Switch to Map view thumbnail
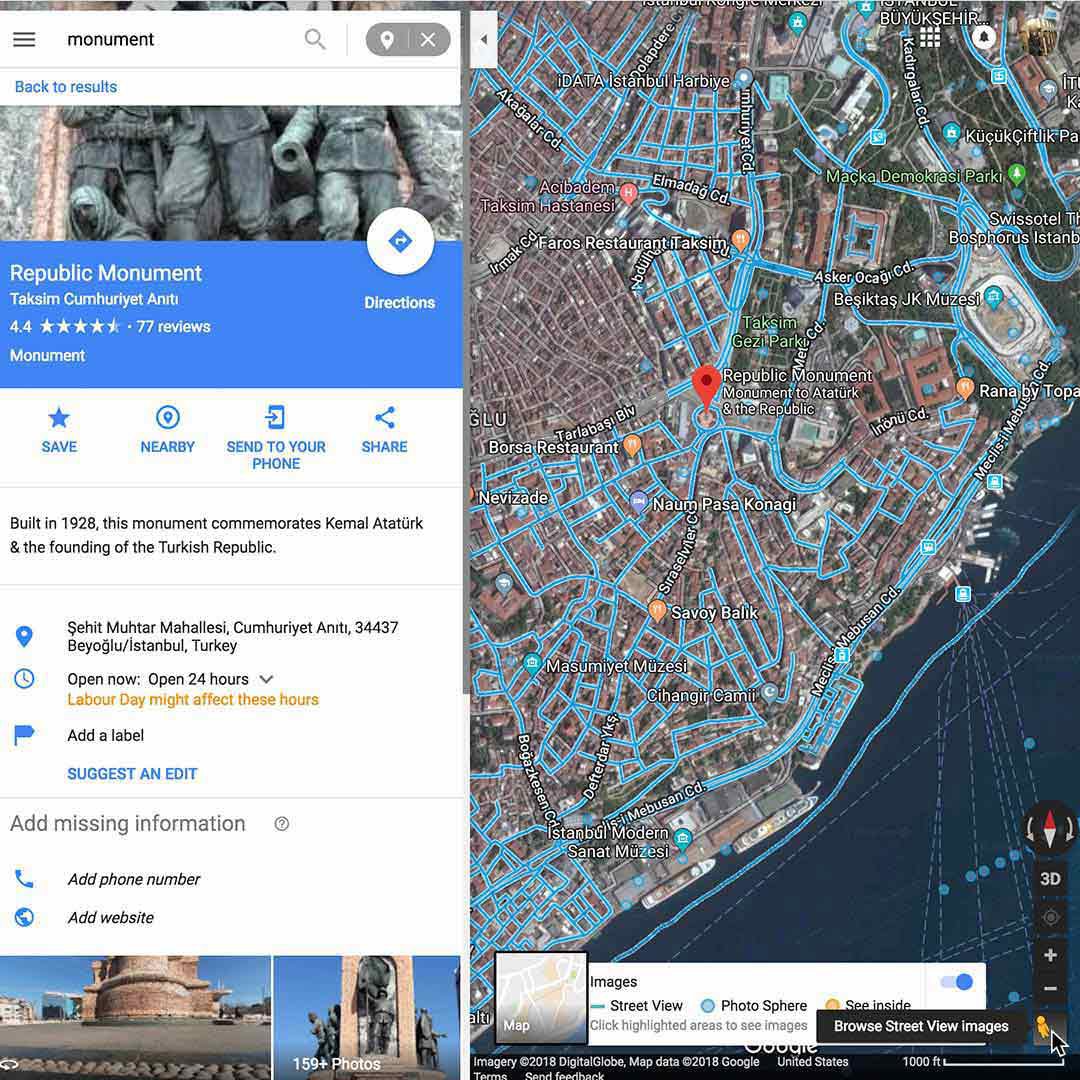This screenshot has height=1080, width=1080. pyautogui.click(x=541, y=997)
